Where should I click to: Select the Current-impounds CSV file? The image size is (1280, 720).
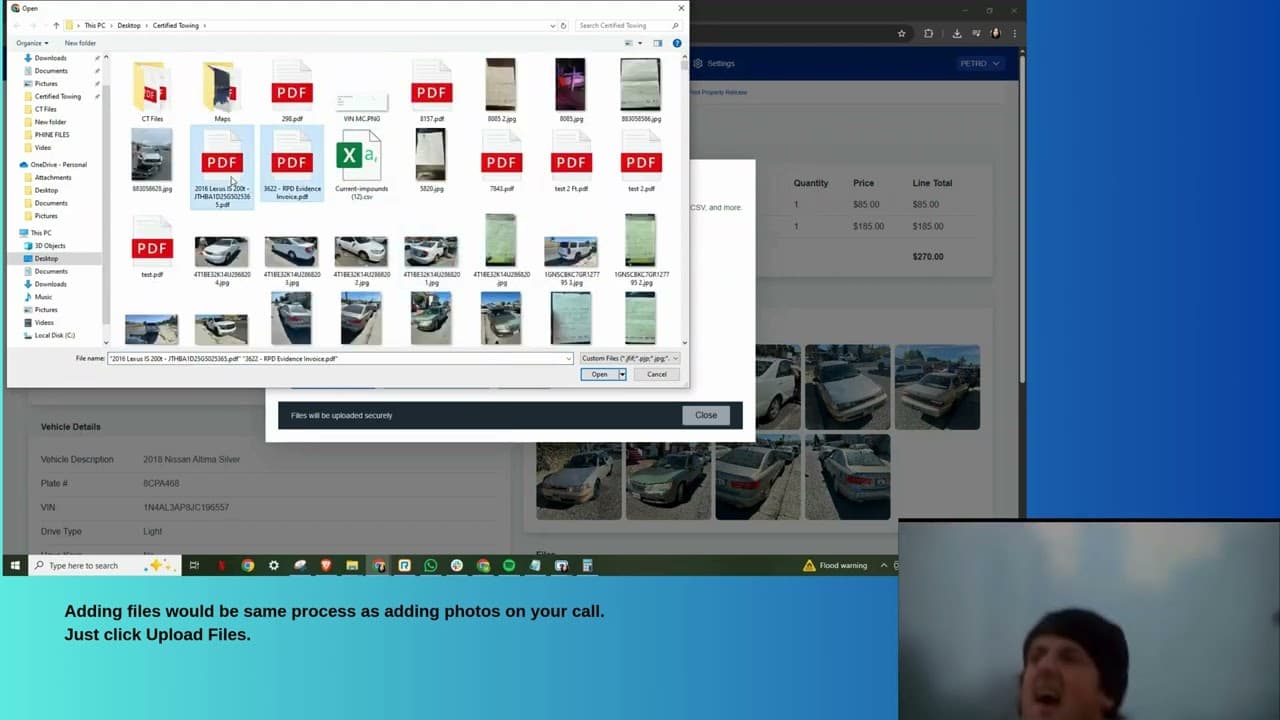(x=361, y=160)
